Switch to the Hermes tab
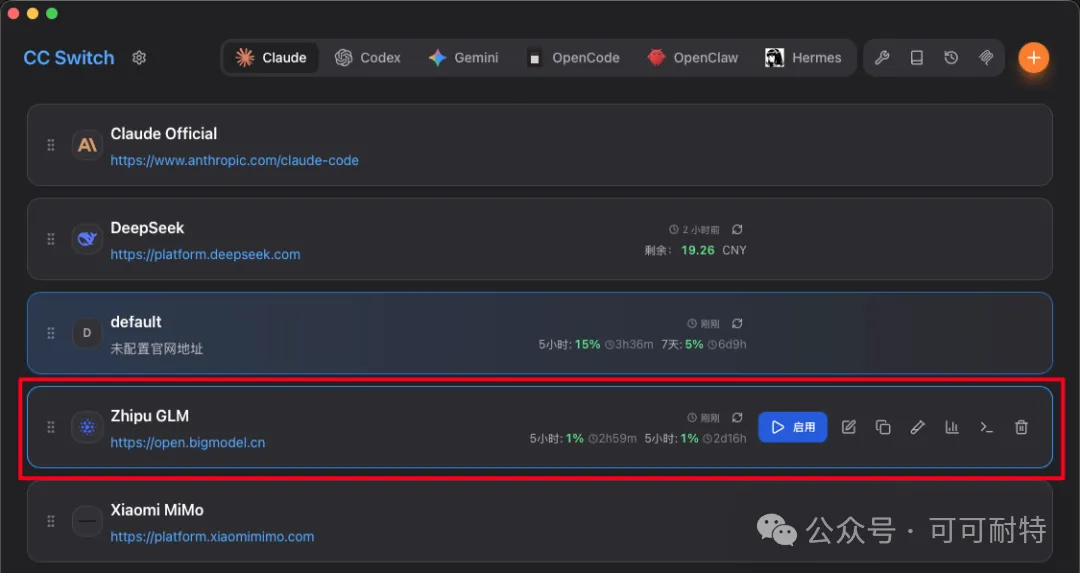 pos(803,58)
